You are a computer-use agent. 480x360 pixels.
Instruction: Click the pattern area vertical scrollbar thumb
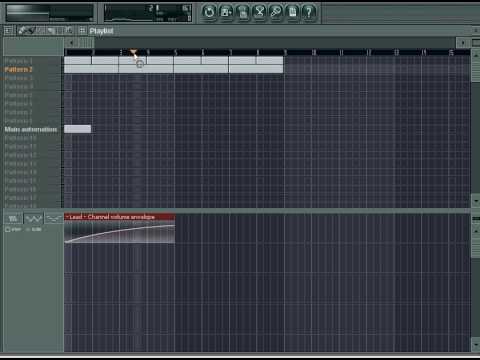click(476, 71)
